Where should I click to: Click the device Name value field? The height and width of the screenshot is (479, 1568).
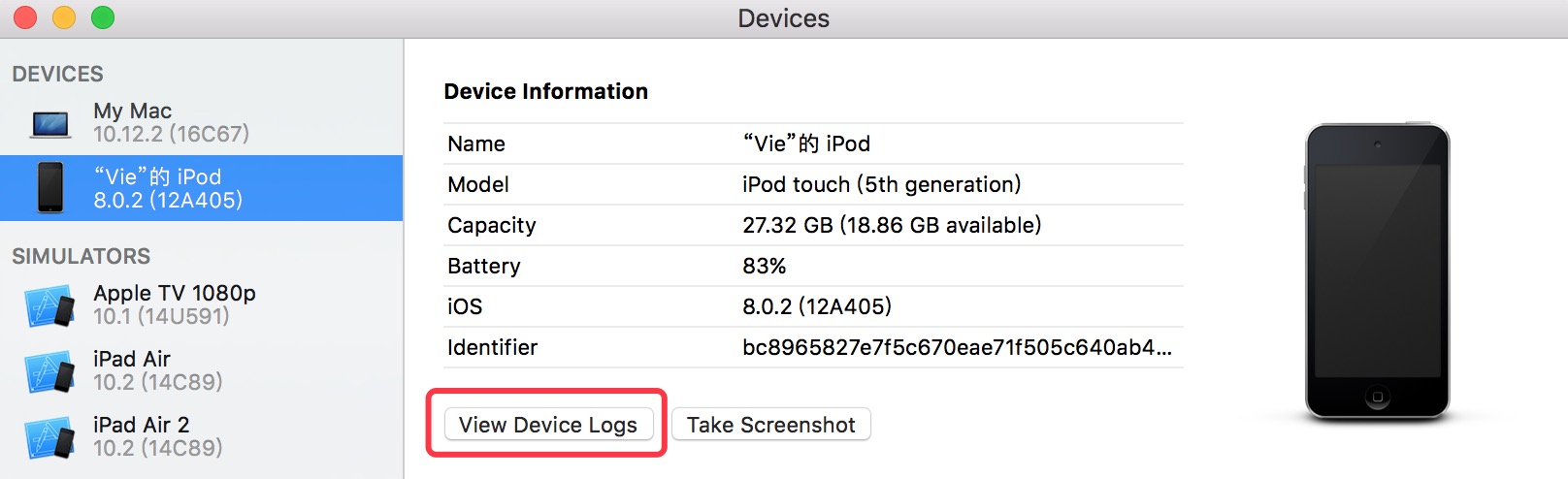[806, 144]
